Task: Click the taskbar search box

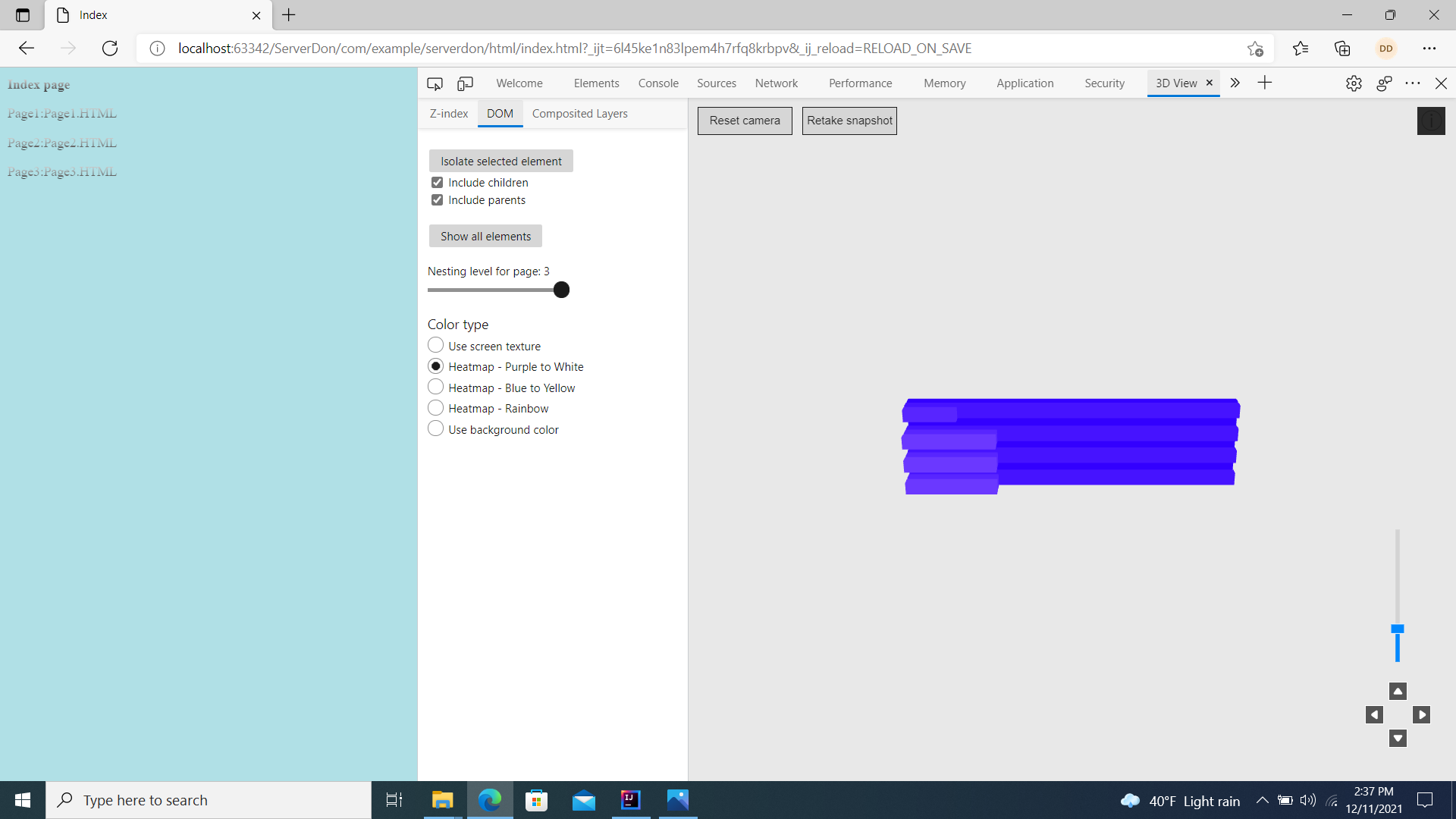Action: pyautogui.click(x=209, y=800)
